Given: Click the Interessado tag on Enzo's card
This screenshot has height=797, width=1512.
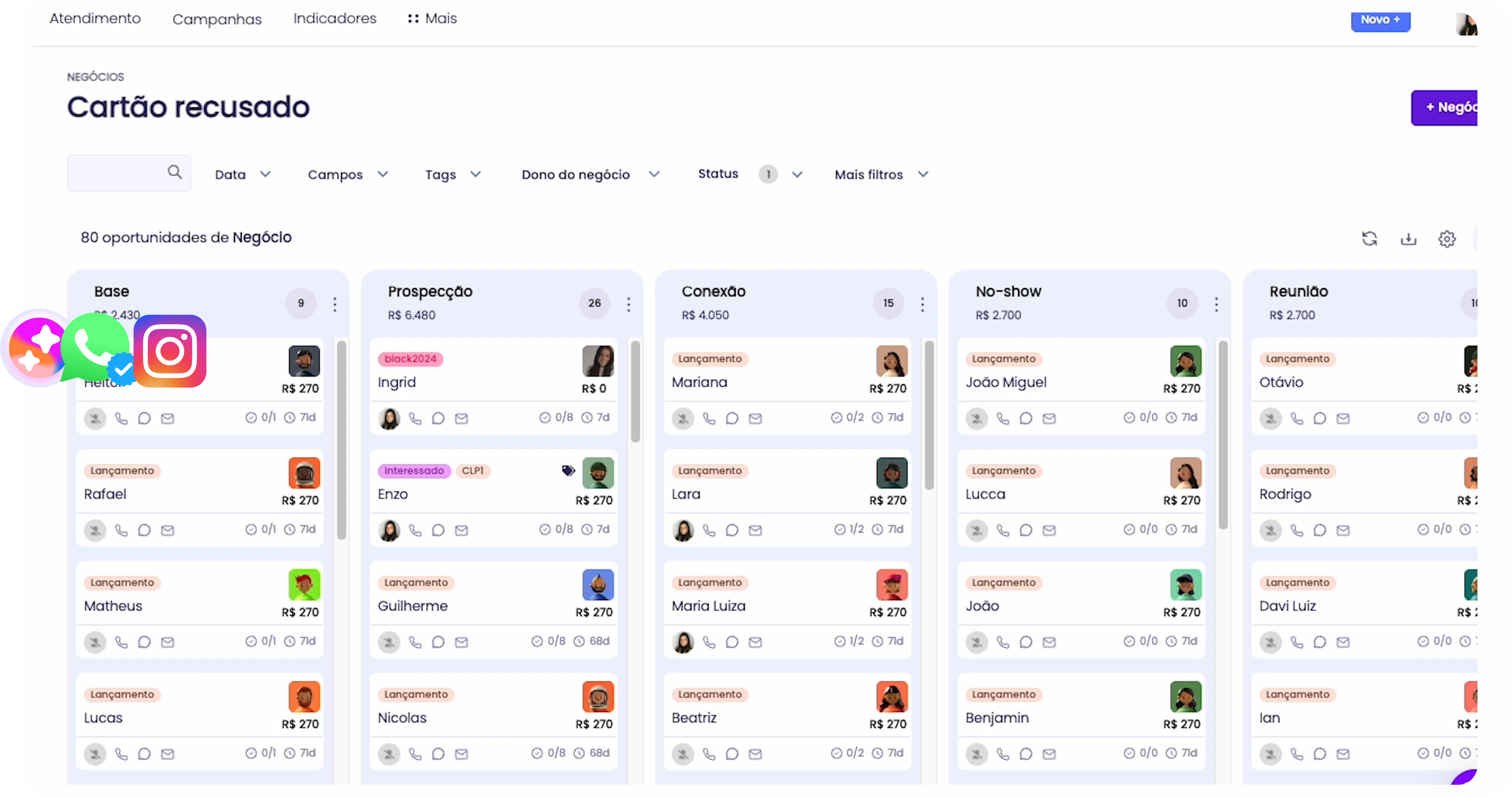Looking at the screenshot, I should coord(414,471).
